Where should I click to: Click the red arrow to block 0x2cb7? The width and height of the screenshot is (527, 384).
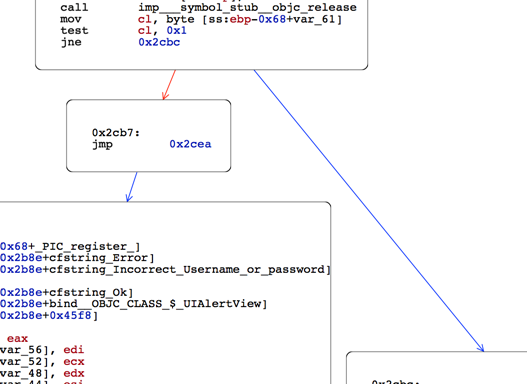tap(169, 85)
